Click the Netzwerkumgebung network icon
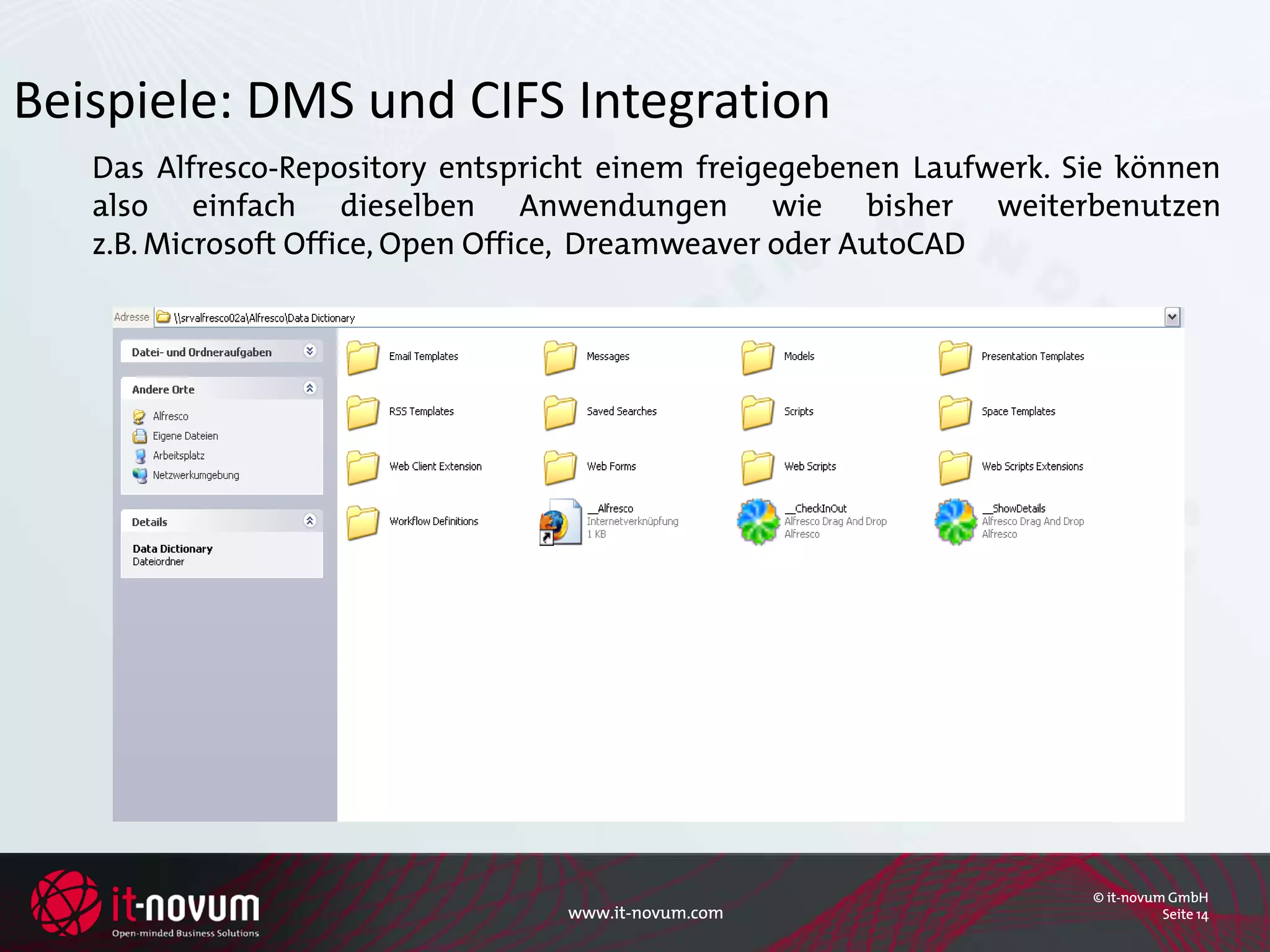1270x952 pixels. click(140, 475)
